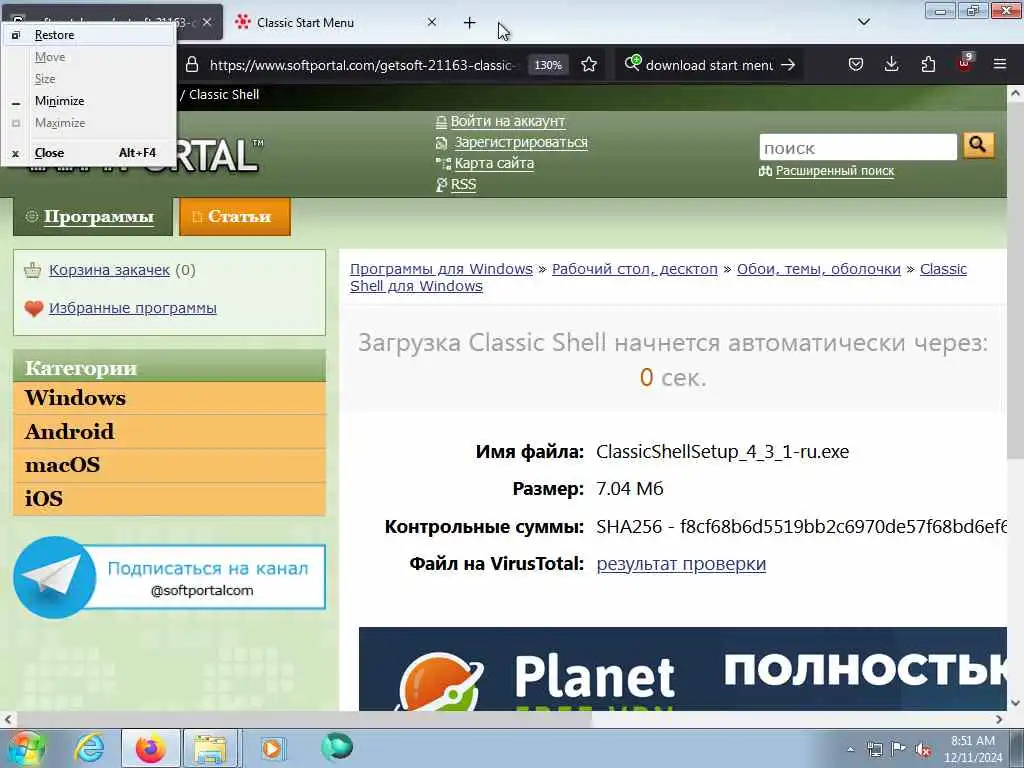The image size is (1024, 768).
Task: Show hidden tray icons arrow
Action: tap(850, 750)
